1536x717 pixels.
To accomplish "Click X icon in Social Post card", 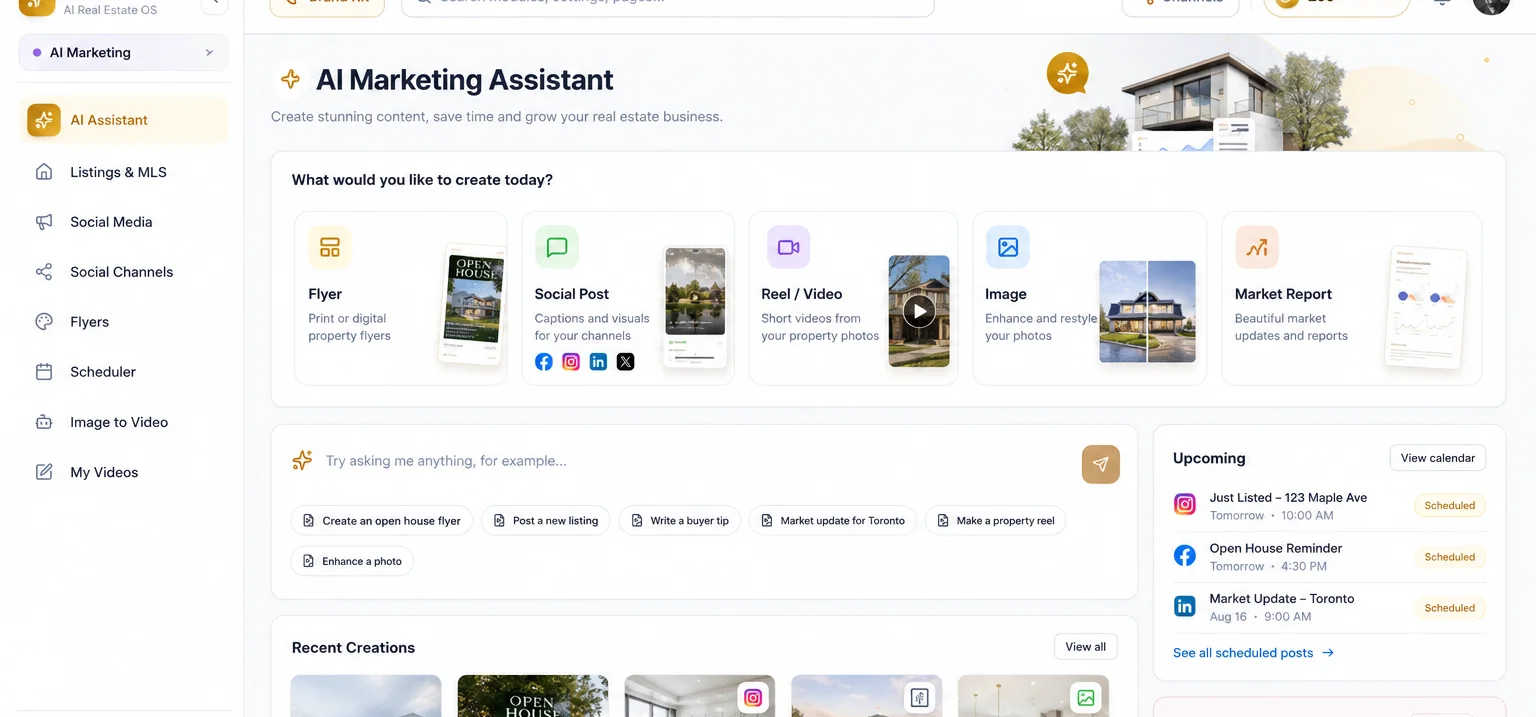I will coord(625,362).
